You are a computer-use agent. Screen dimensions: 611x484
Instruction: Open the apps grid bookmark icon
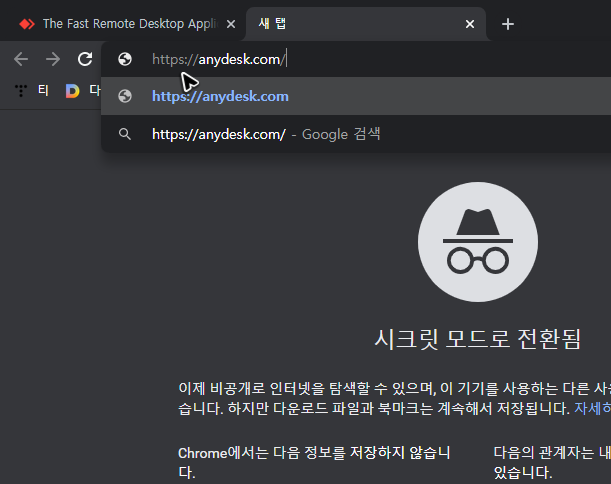[21, 90]
